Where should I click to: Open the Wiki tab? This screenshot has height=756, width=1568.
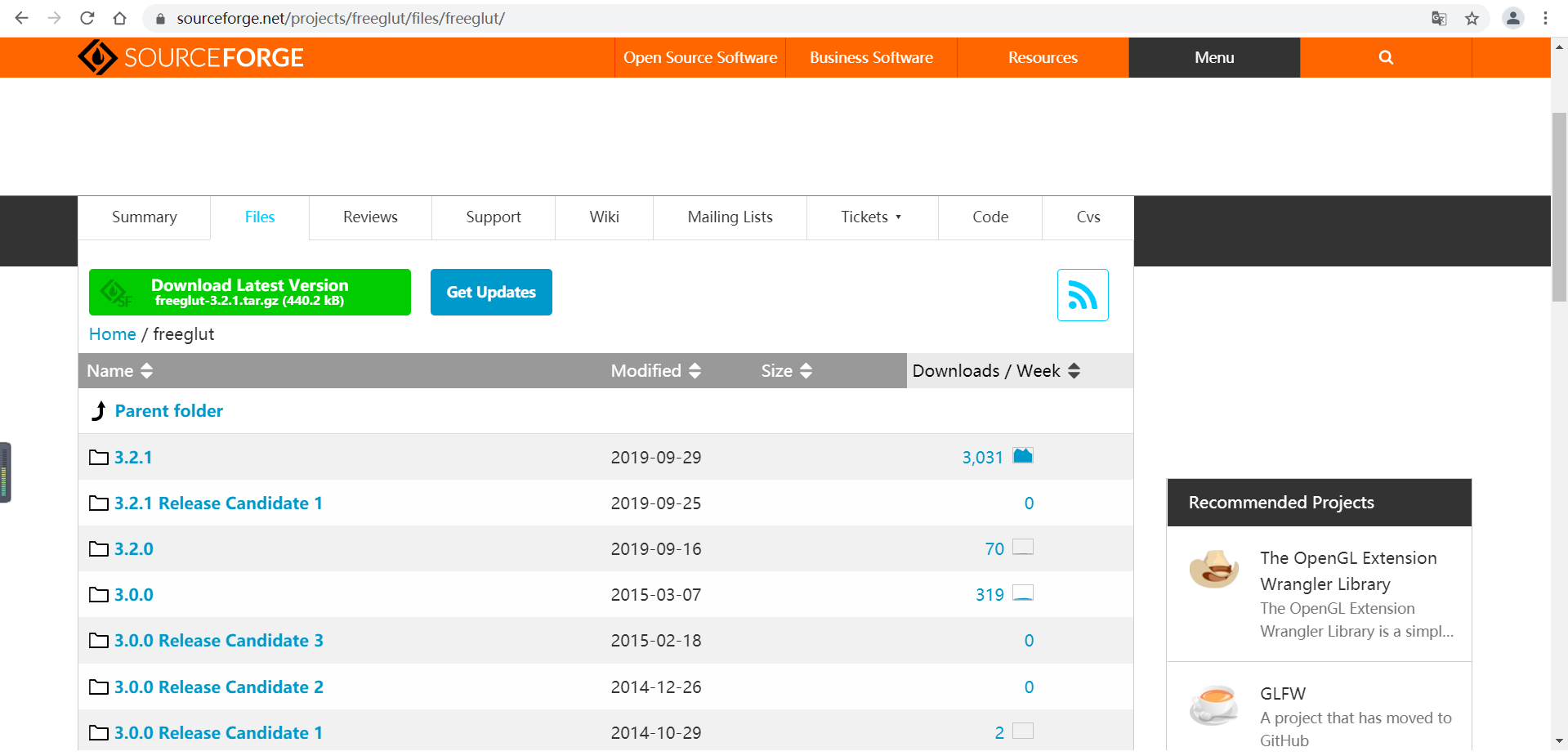point(604,217)
